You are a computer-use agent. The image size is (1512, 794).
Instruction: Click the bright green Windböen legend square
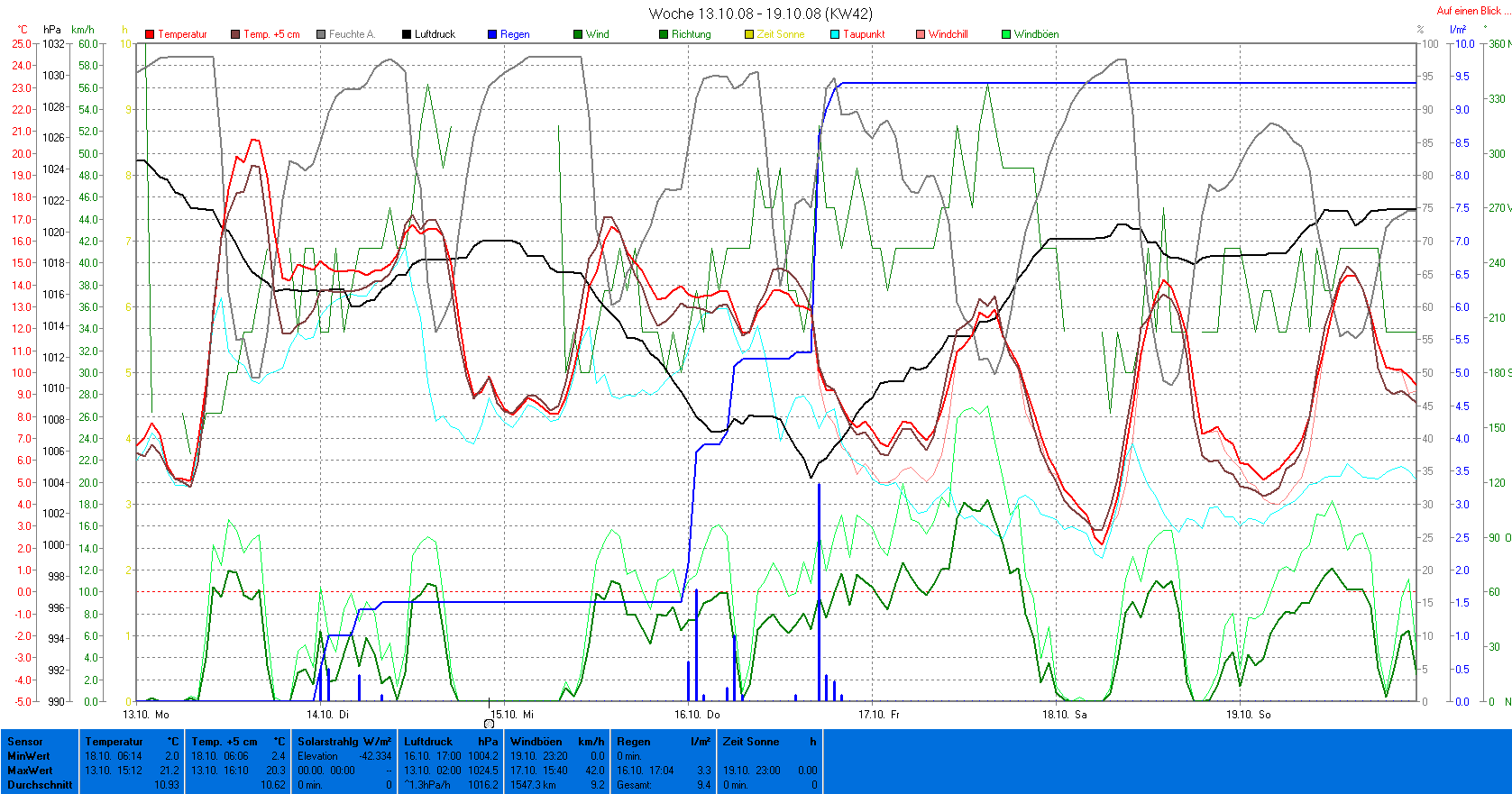coord(1006,34)
